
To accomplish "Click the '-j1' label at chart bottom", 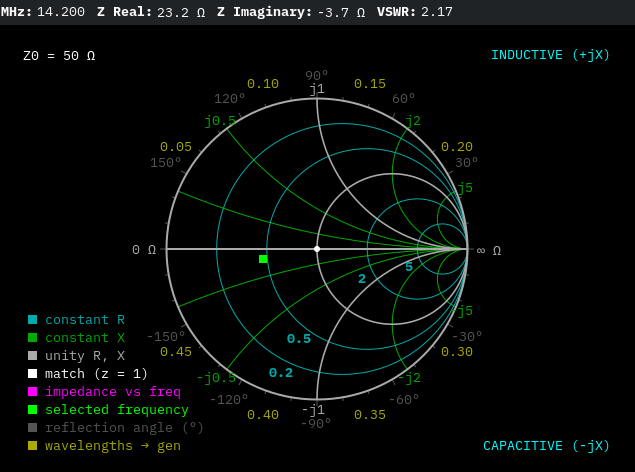I will pos(313,410).
